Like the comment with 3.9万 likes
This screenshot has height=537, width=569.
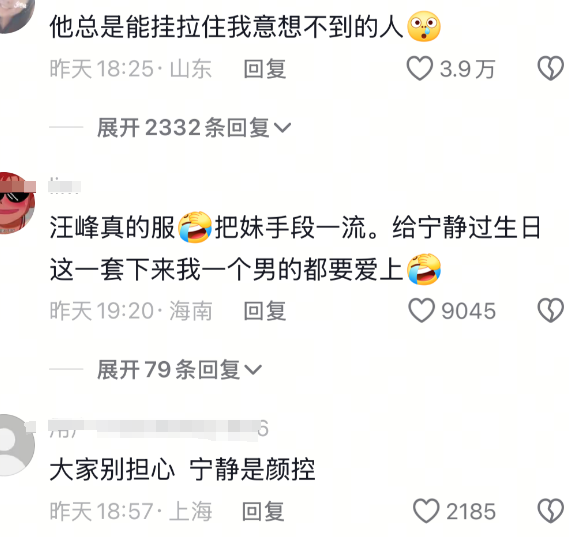click(420, 68)
